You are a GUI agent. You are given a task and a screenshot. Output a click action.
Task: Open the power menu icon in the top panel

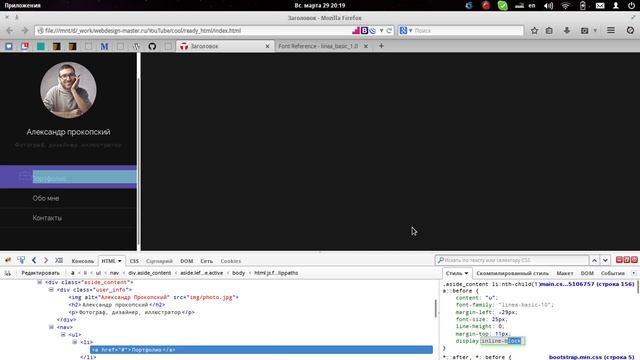pyautogui.click(x=631, y=5)
